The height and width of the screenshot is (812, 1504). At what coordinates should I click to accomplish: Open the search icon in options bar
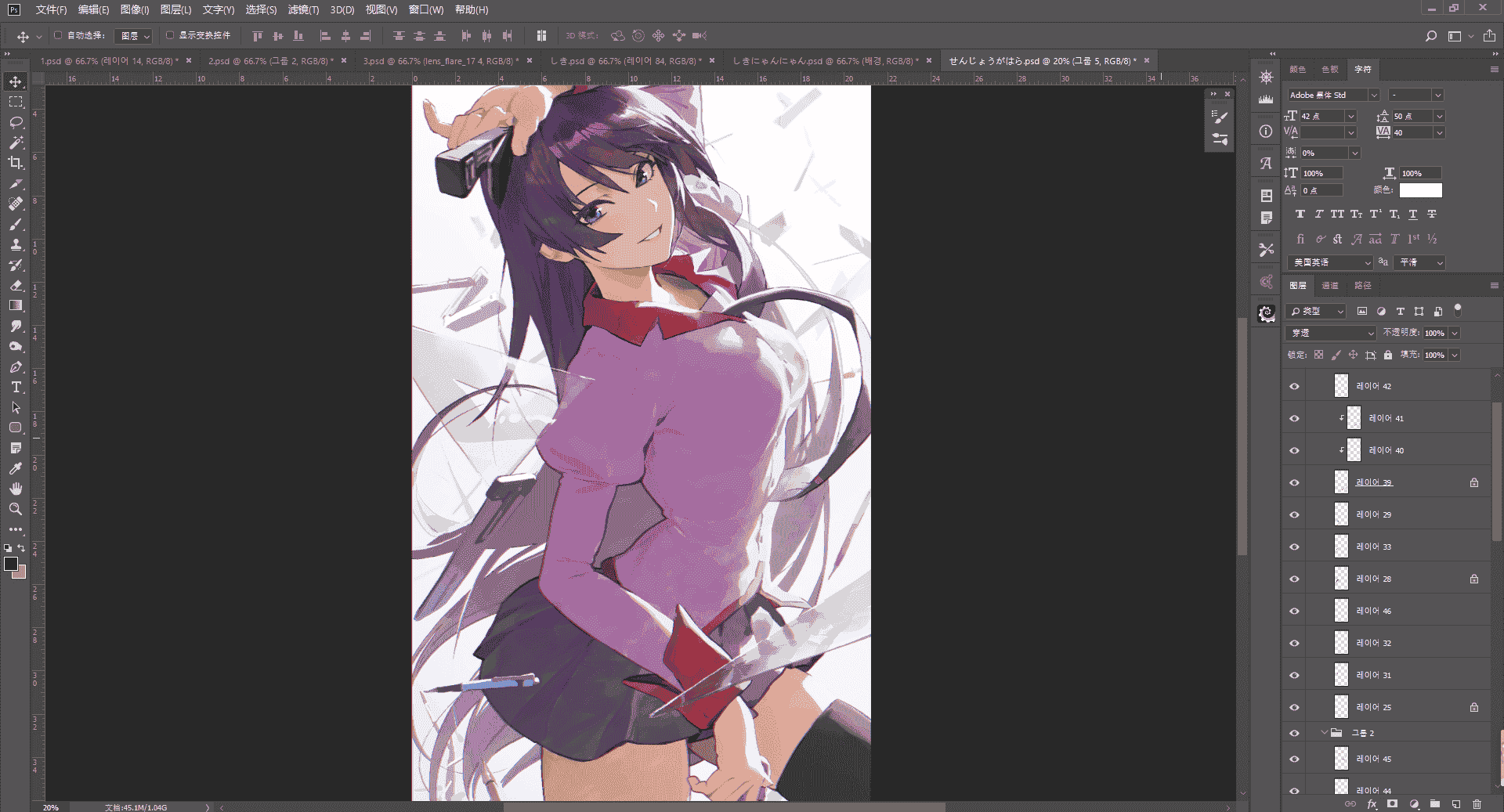(x=1430, y=36)
